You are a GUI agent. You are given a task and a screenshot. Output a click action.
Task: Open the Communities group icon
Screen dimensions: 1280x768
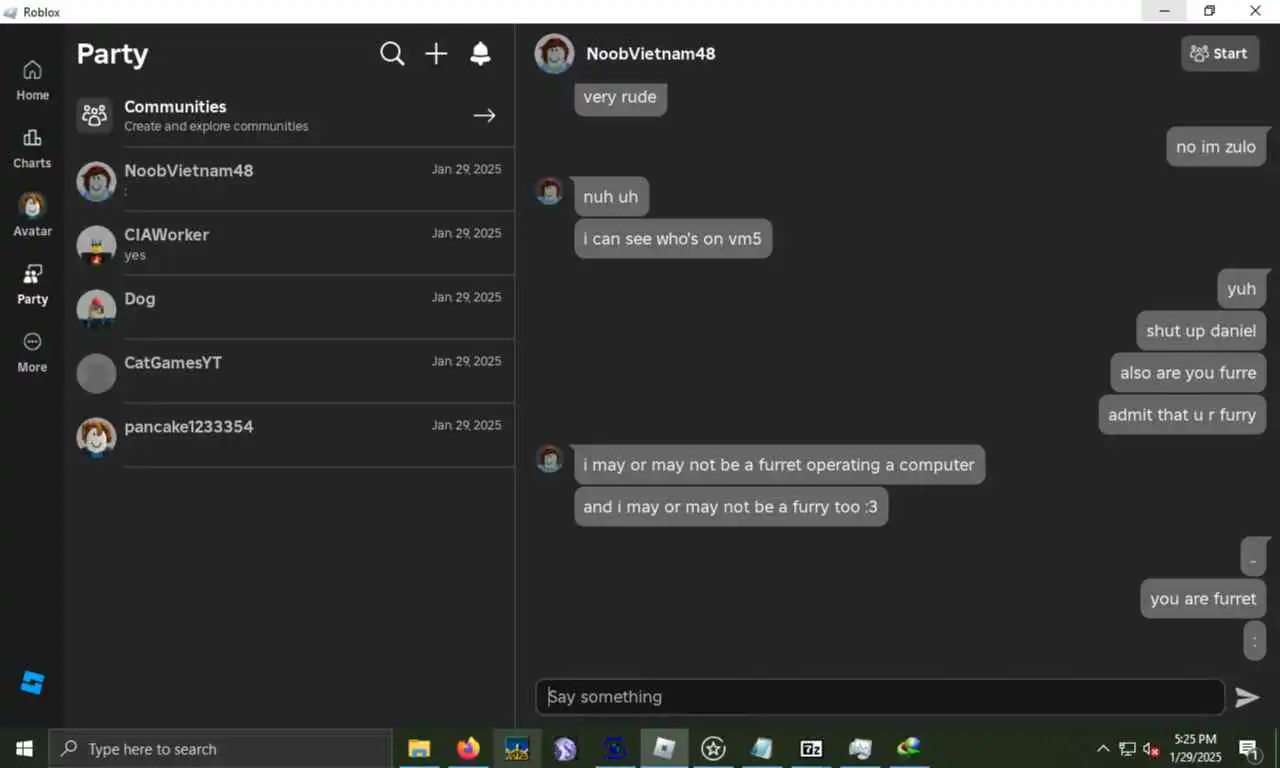click(x=95, y=116)
